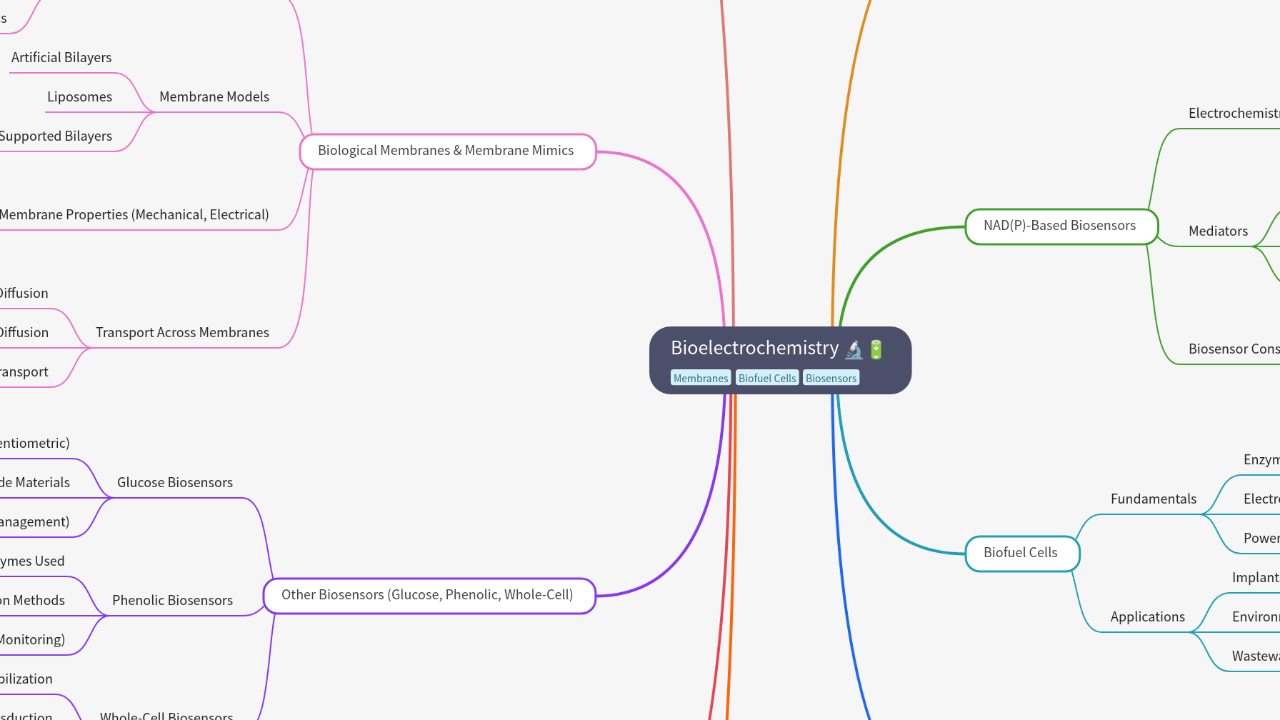Select Biological Membranes & Membrane Mimics node

tap(447, 151)
